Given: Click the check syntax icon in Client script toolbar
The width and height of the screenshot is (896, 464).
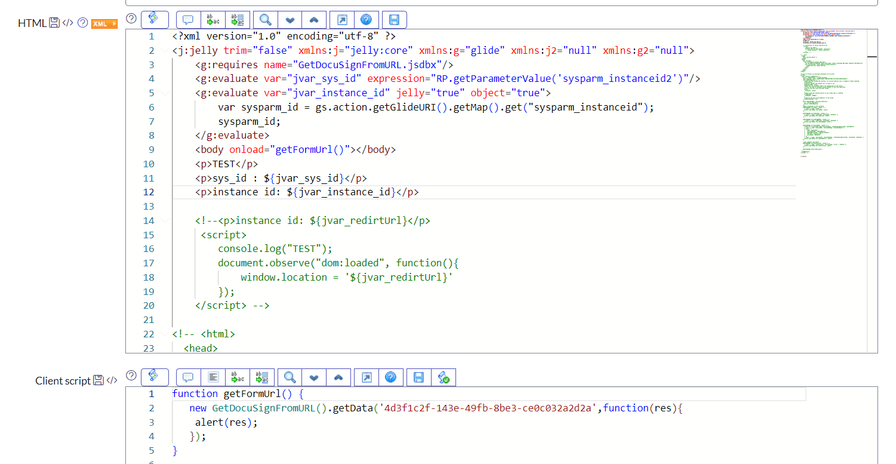Looking at the screenshot, I should point(443,377).
